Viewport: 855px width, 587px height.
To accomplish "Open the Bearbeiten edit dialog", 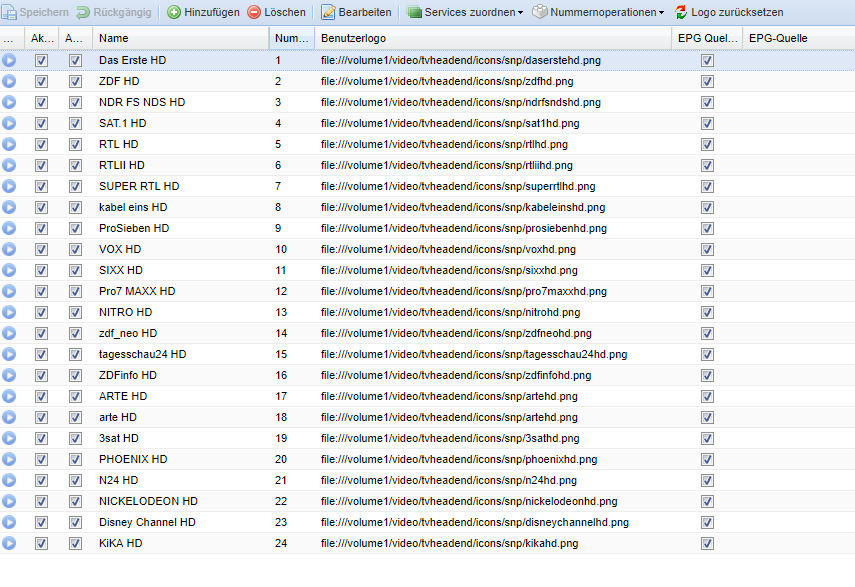I will (x=356, y=12).
